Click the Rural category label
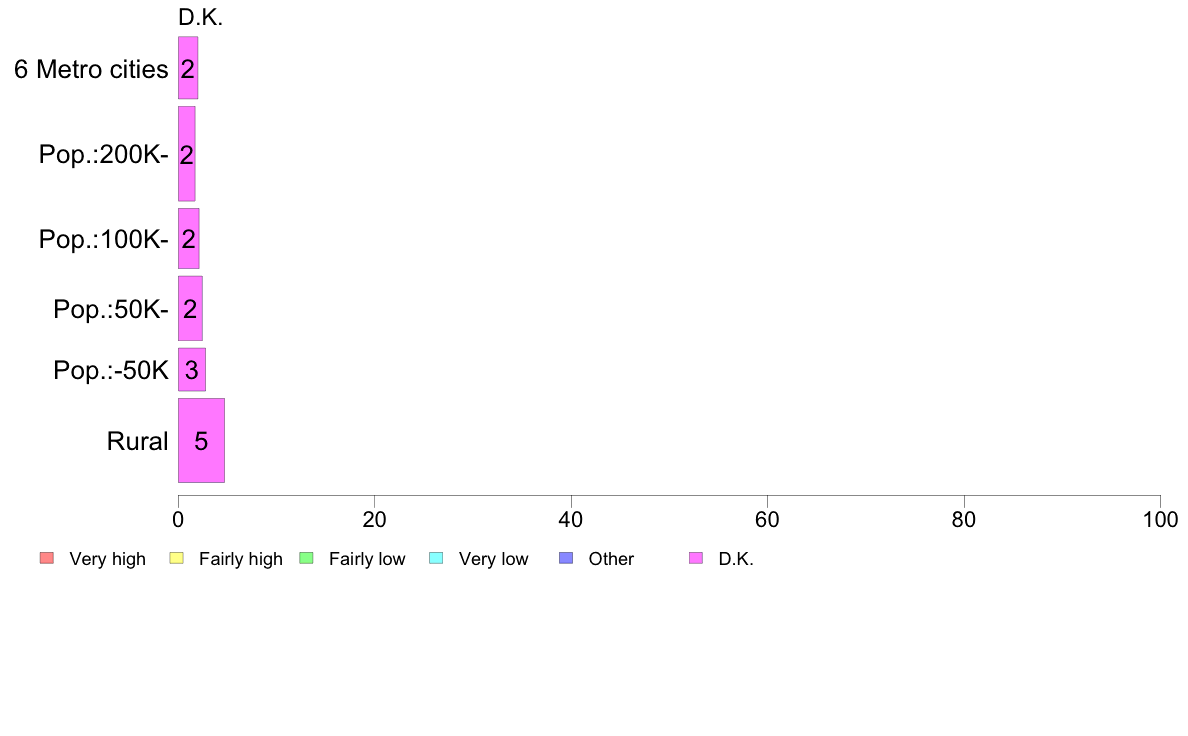Screen dimensions: 1188x736 pos(137,441)
